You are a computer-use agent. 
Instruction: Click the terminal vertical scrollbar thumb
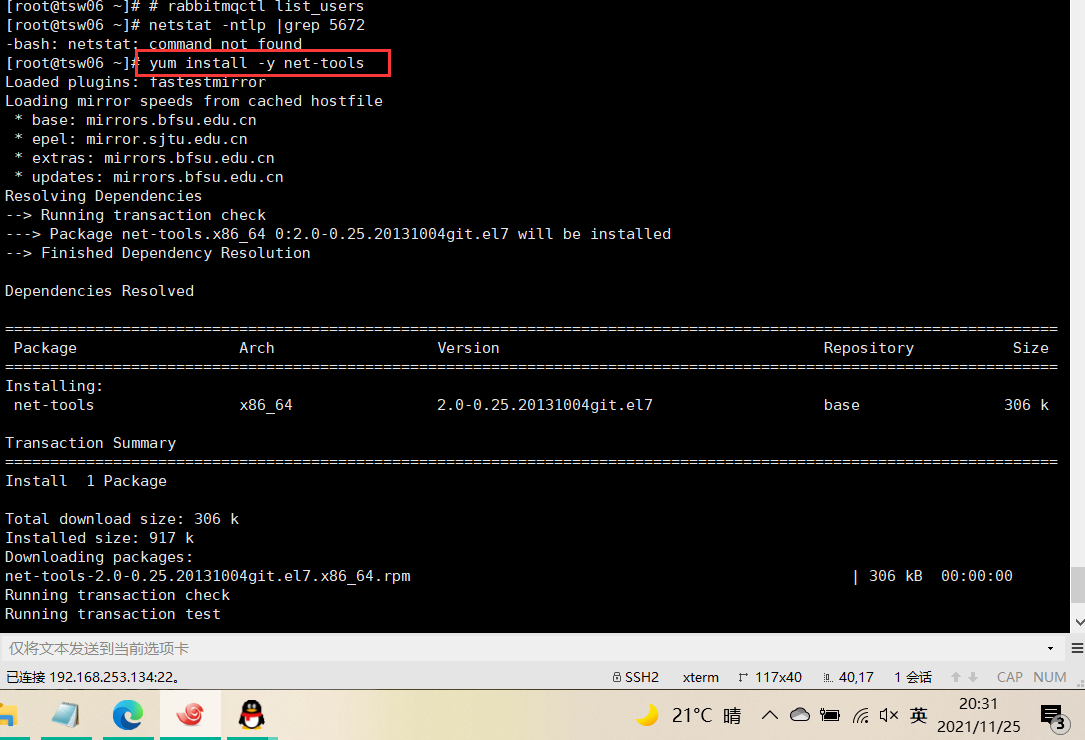[x=1078, y=585]
